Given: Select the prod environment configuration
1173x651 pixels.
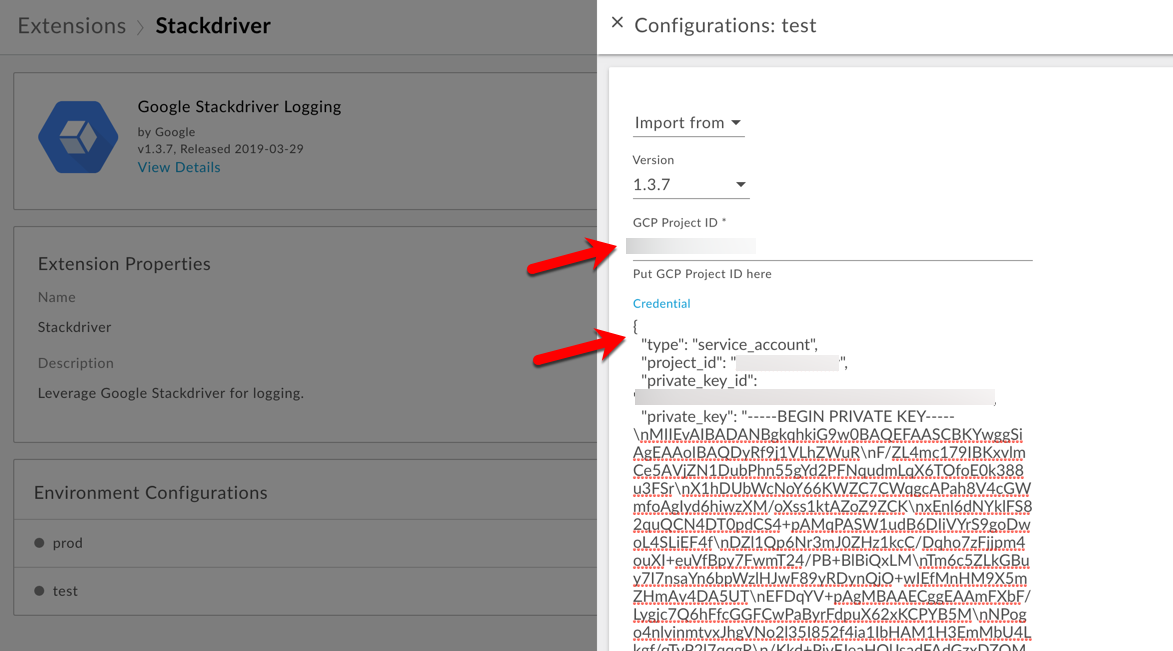Looking at the screenshot, I should pyautogui.click(x=305, y=543).
